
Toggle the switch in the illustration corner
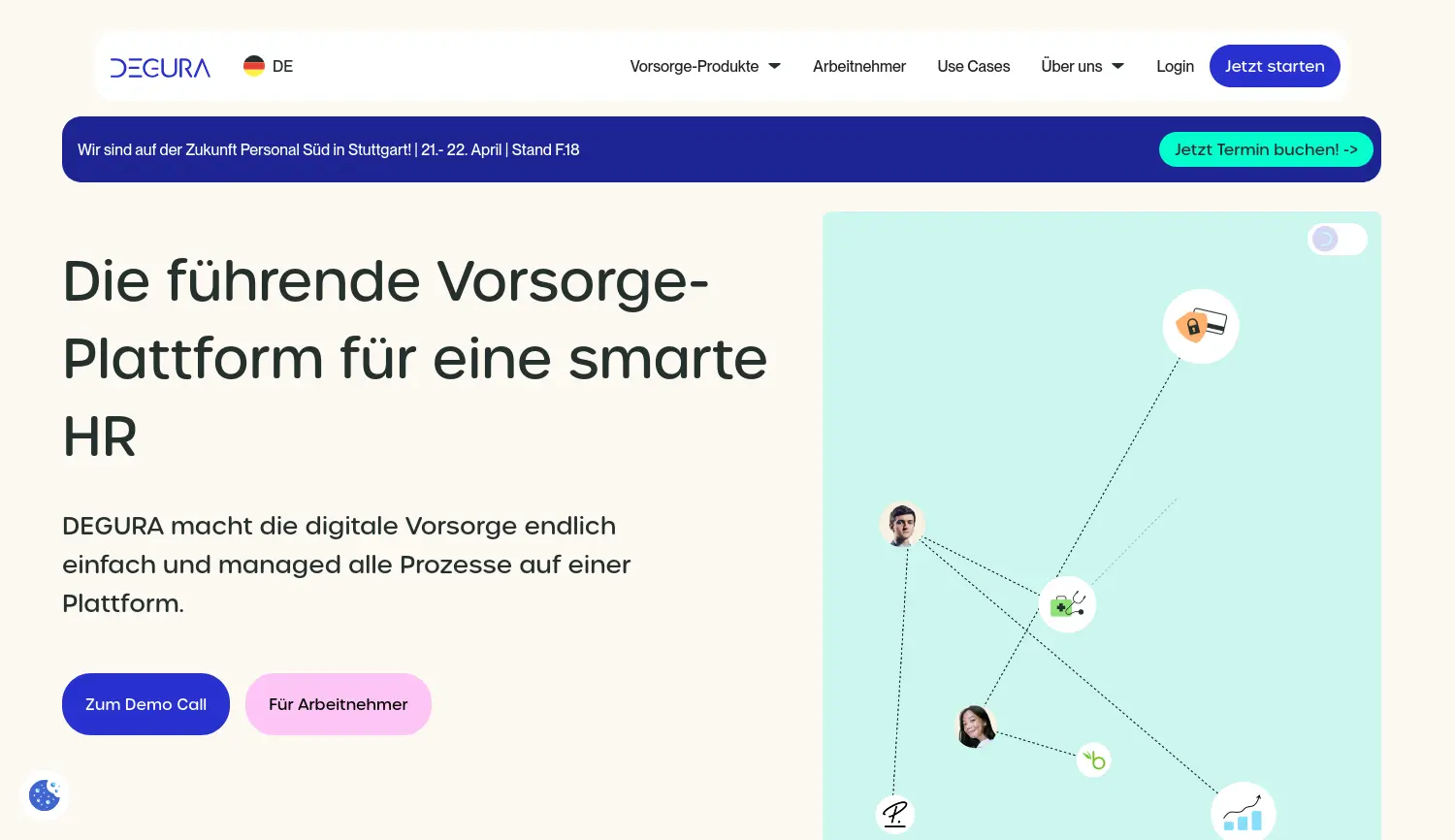pyautogui.click(x=1338, y=239)
